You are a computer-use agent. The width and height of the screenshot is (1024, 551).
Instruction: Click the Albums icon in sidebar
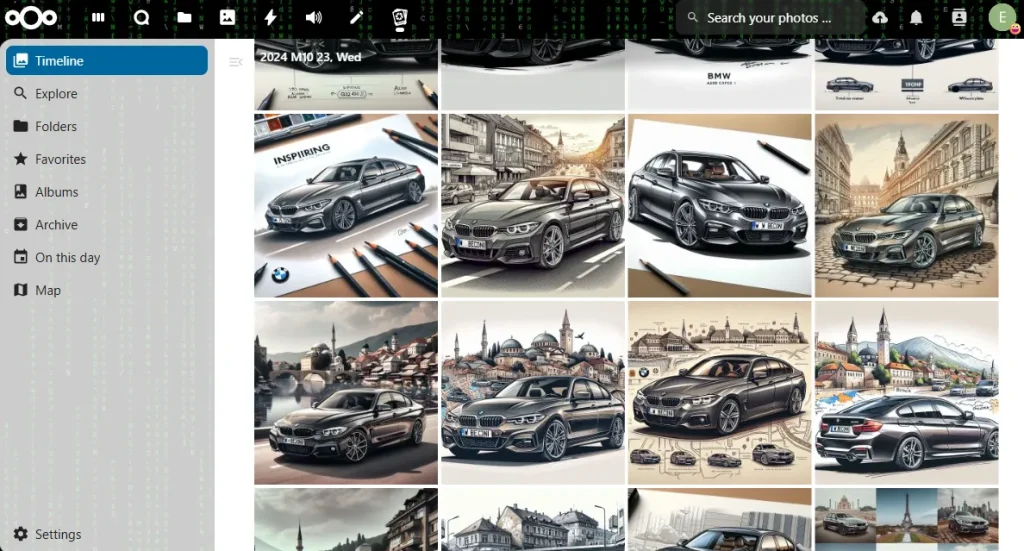pyautogui.click(x=21, y=191)
